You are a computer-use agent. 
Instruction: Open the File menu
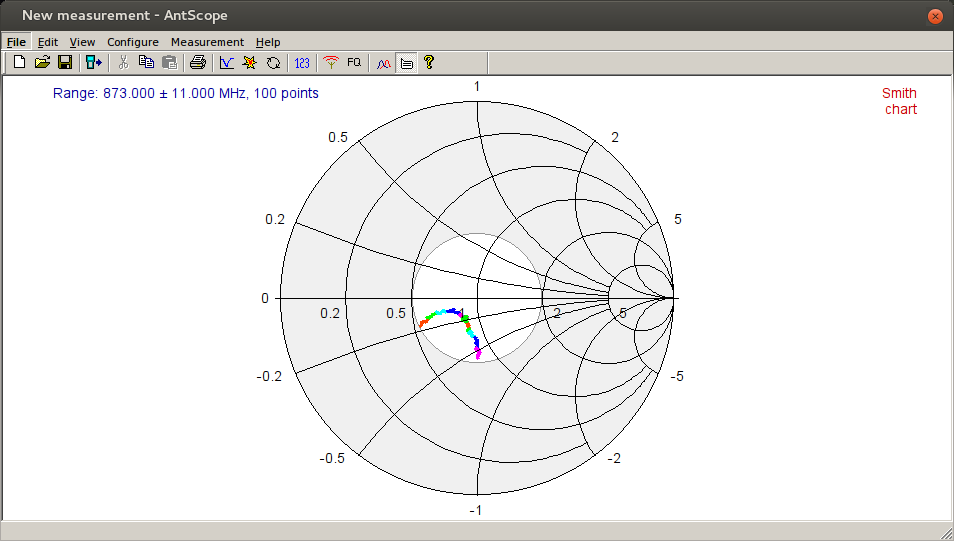coord(16,42)
